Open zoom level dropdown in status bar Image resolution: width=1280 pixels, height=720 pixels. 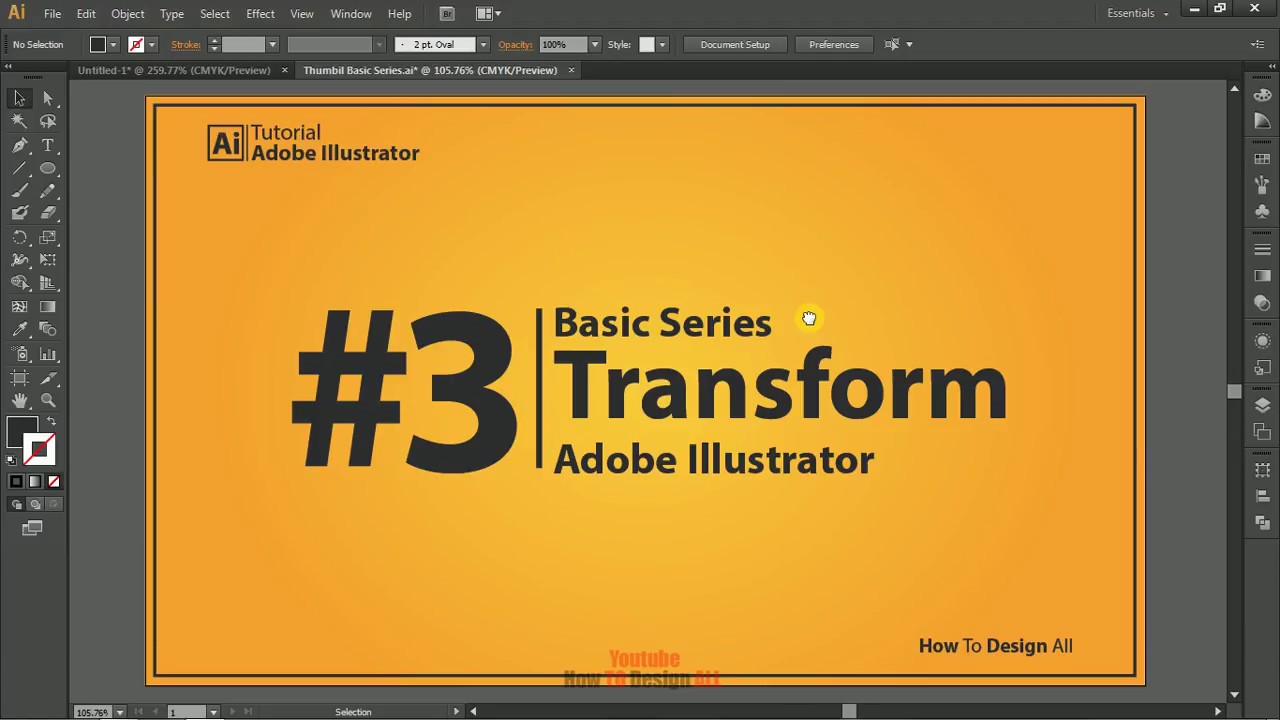[120, 712]
